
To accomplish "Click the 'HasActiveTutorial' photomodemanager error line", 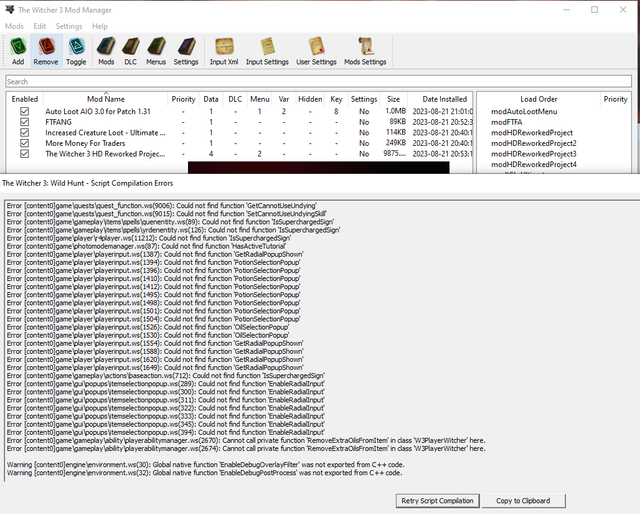I will tap(146, 246).
